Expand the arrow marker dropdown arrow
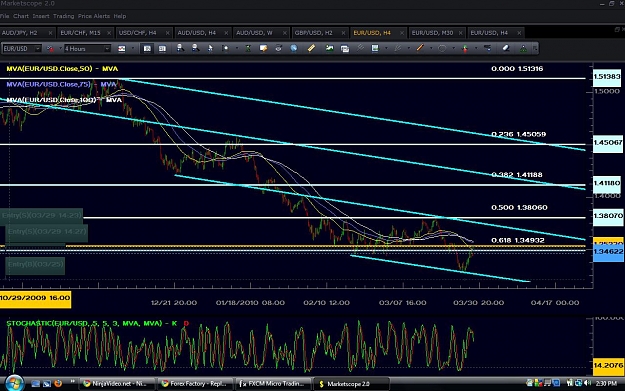This screenshot has width=625, height=391. pos(476,48)
